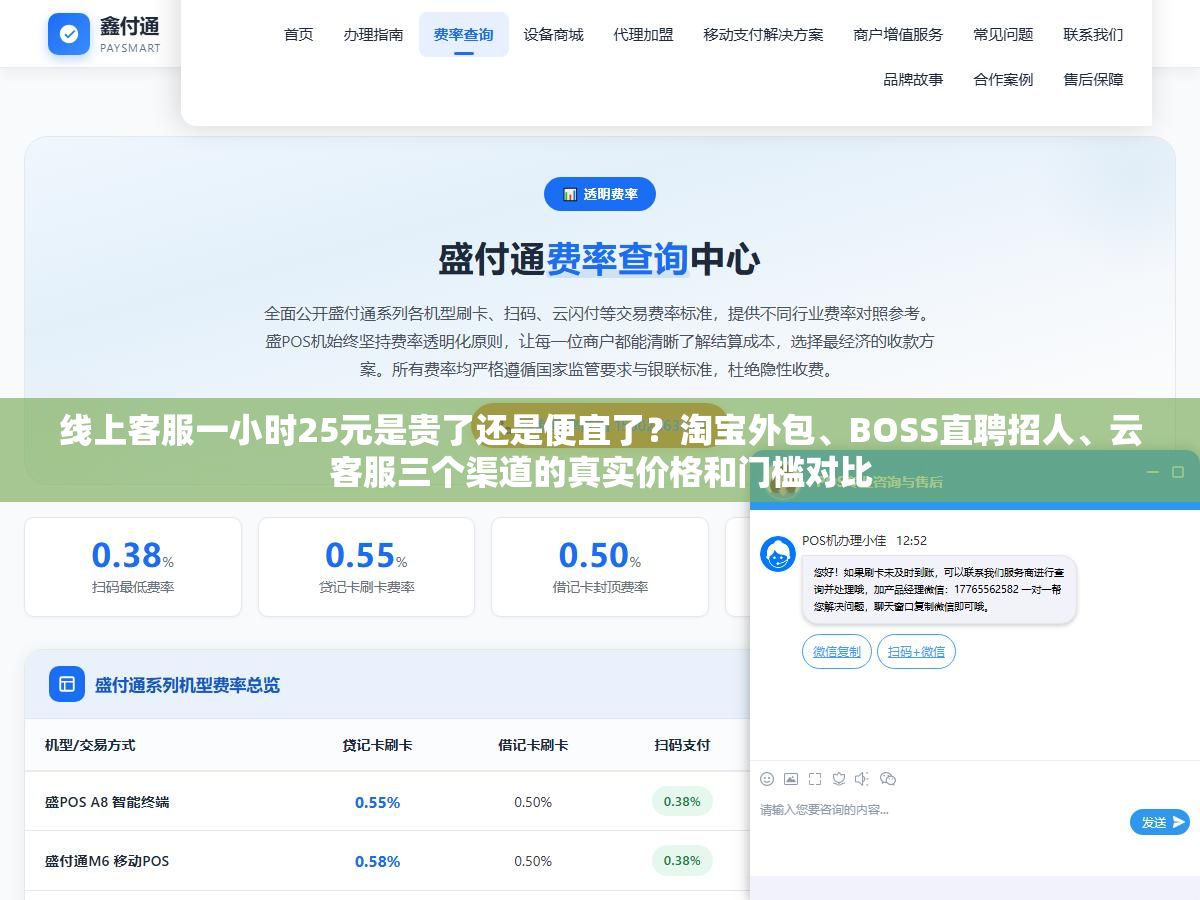Click the POS机办理小佳 agent avatar

[778, 553]
